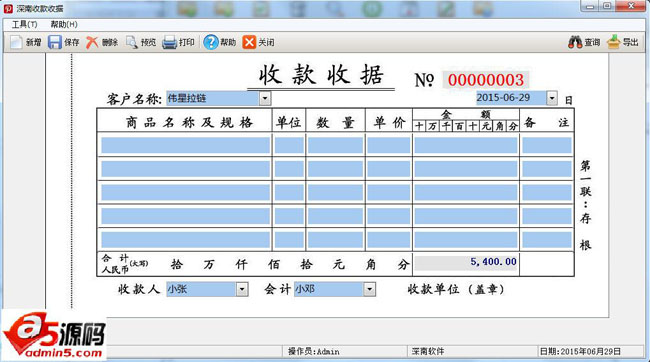Export data using the 导出 icon
Viewport: 650px width, 362px height.
click(x=614, y=42)
